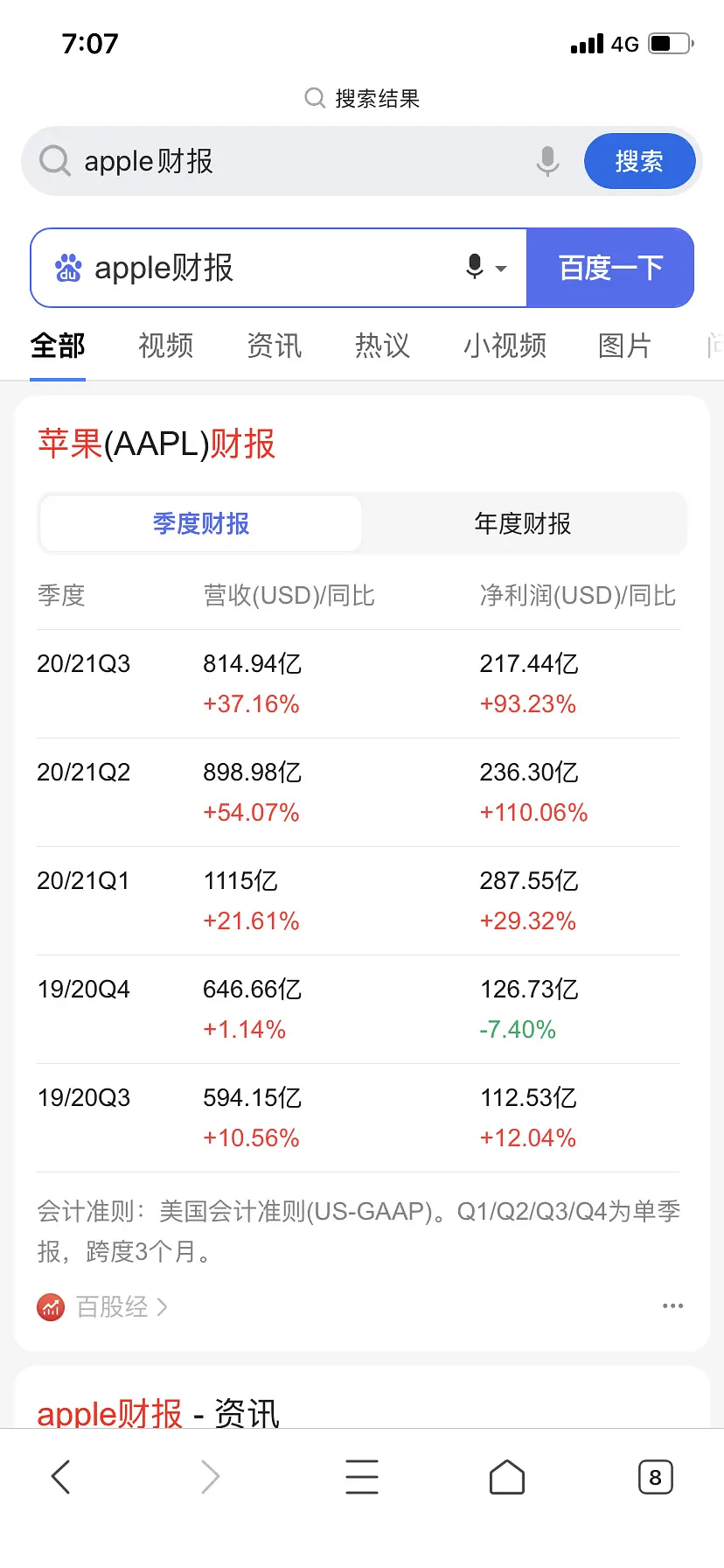The width and height of the screenshot is (724, 1568).
Task: Tap the magnifier icon in top search bar
Action: [x=55, y=161]
